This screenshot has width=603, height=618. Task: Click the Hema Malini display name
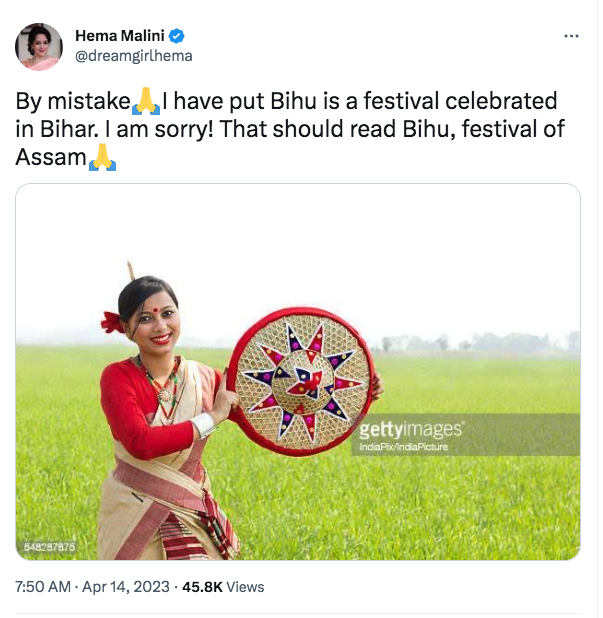(x=120, y=36)
